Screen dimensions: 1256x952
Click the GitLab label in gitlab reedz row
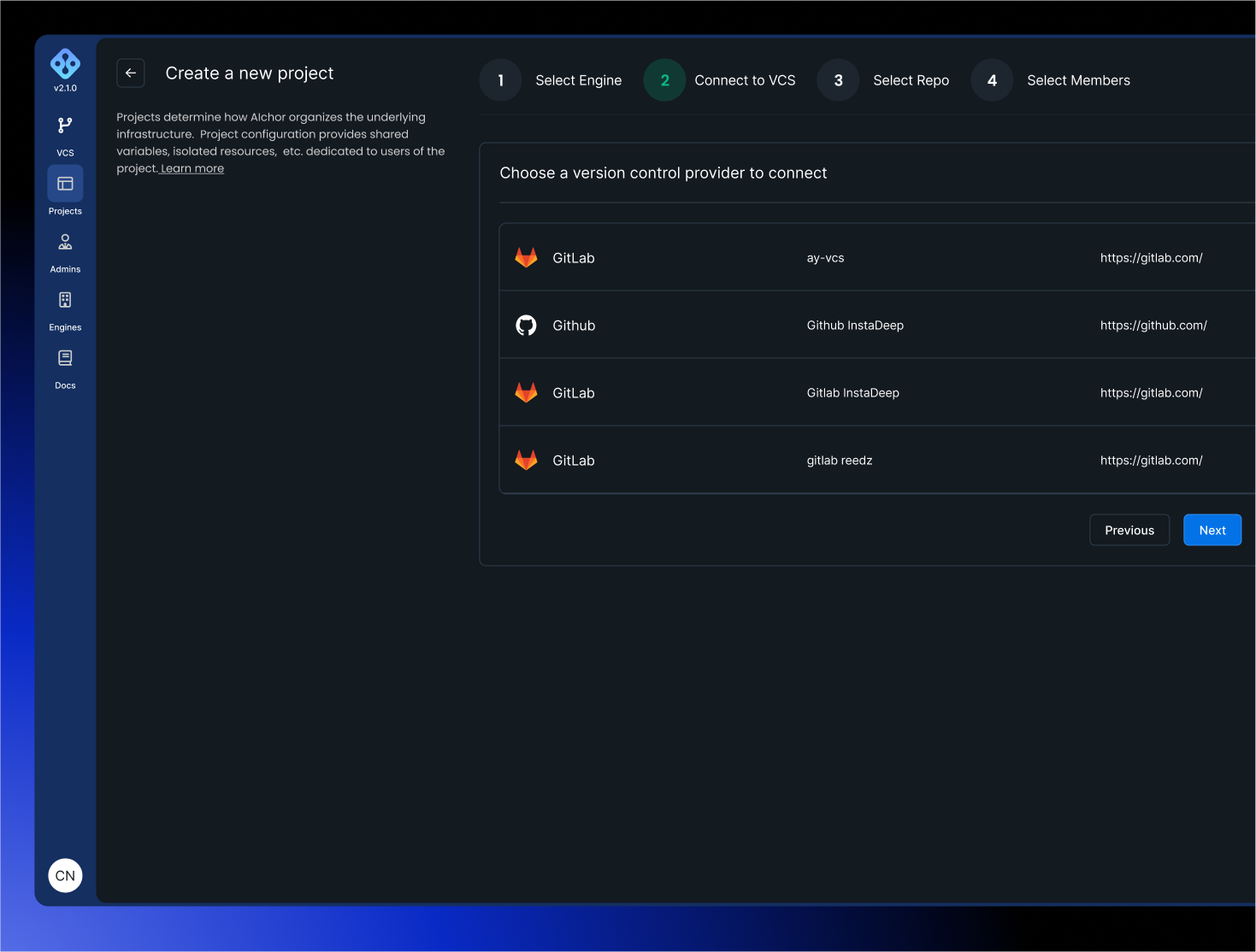pos(574,460)
